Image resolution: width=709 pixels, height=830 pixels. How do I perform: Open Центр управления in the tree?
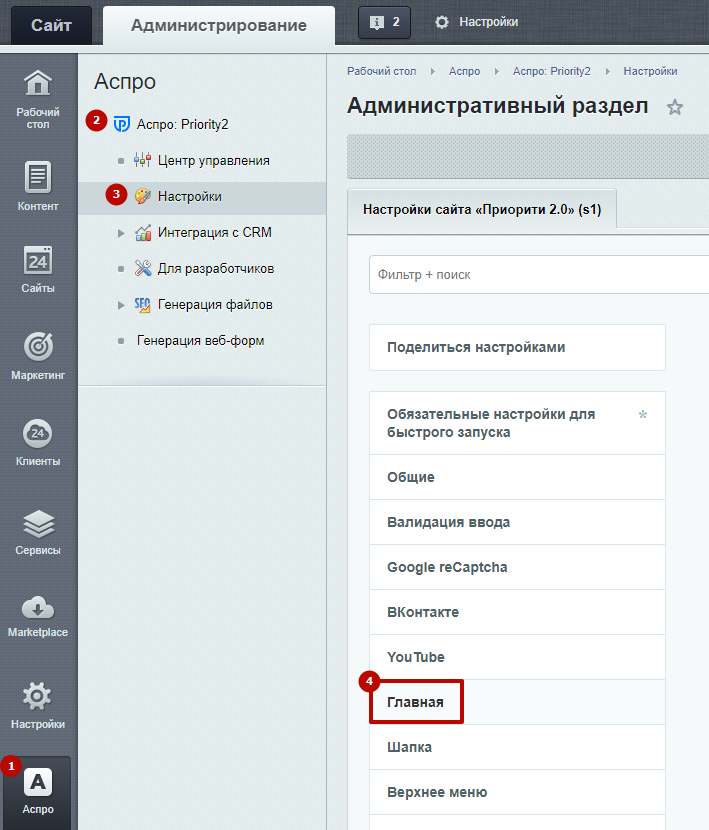(x=213, y=160)
